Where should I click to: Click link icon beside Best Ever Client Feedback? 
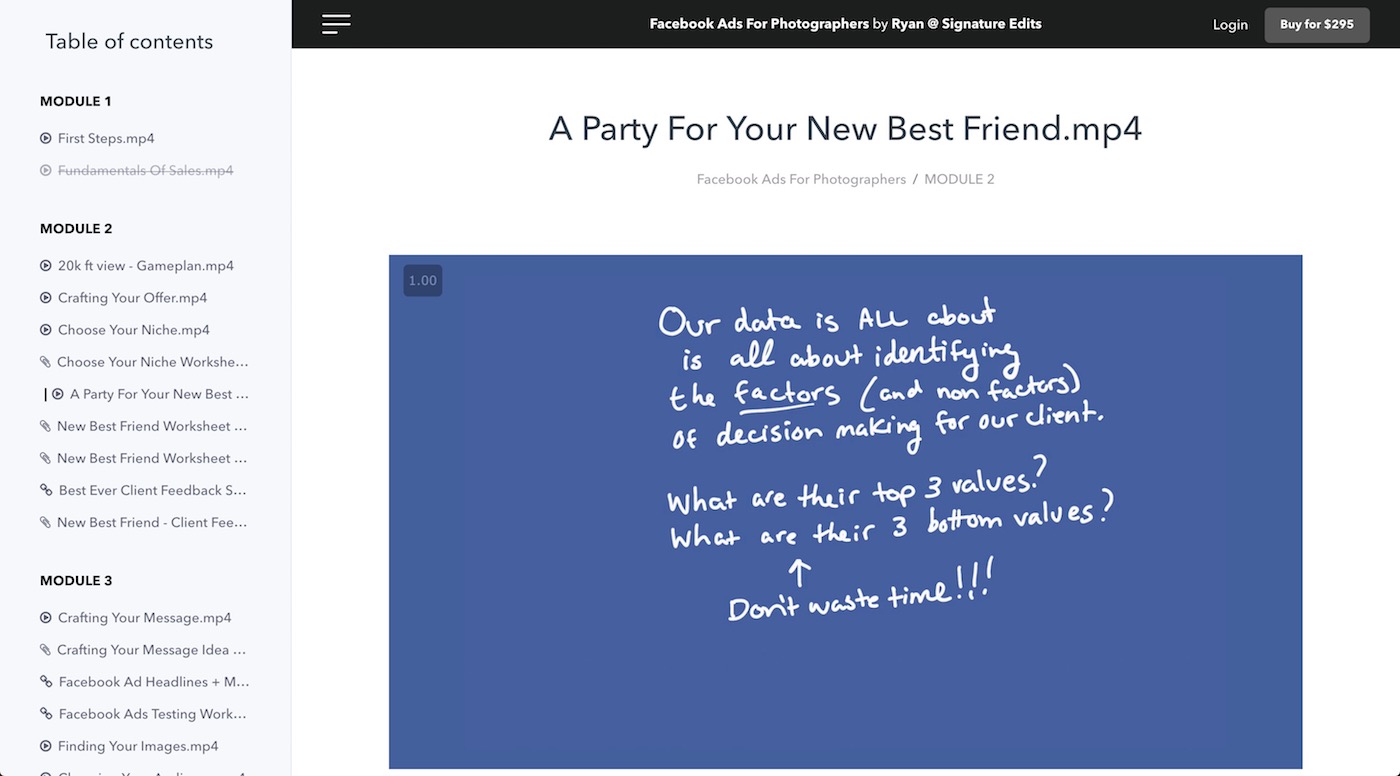[46, 490]
